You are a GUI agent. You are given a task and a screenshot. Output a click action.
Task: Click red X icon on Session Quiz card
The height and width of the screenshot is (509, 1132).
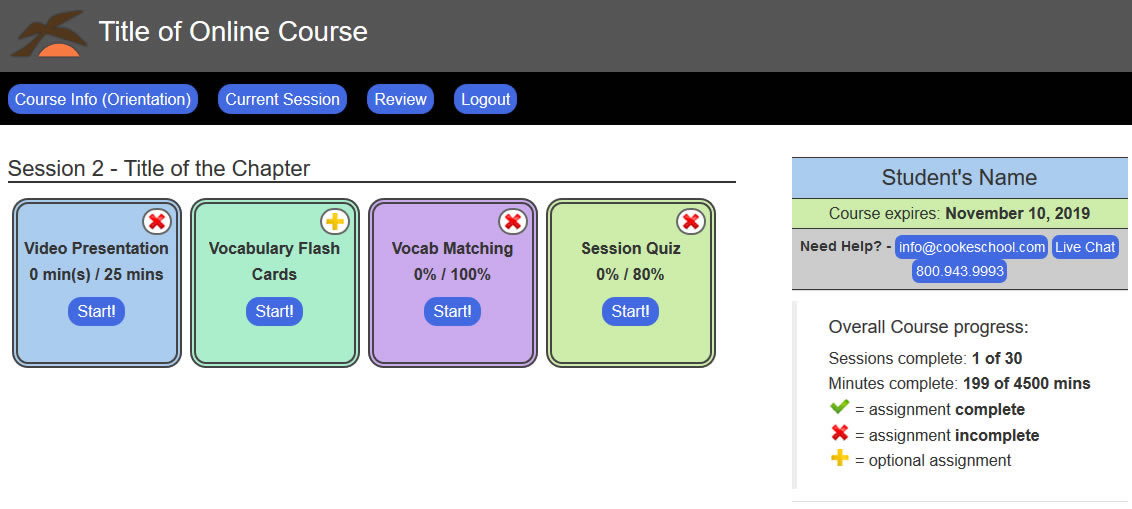(690, 222)
